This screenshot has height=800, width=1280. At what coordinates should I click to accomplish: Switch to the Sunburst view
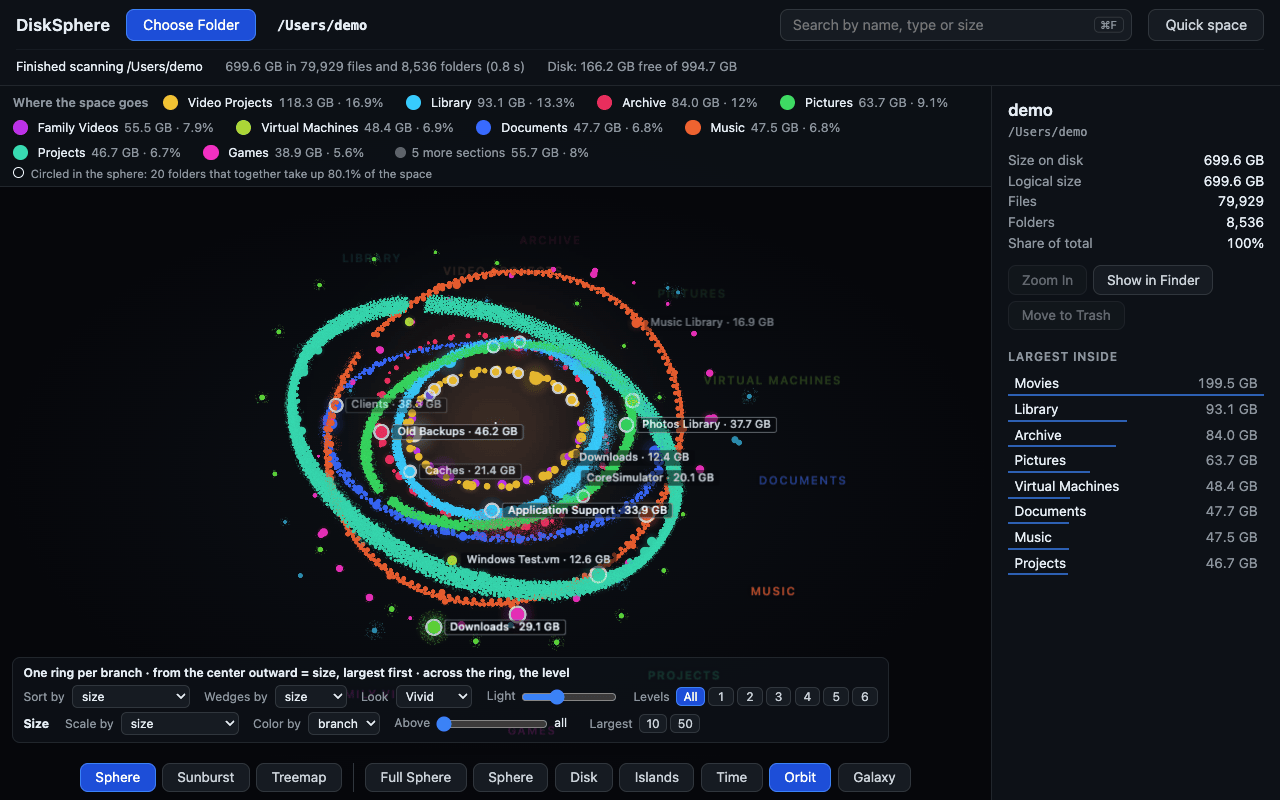click(206, 778)
